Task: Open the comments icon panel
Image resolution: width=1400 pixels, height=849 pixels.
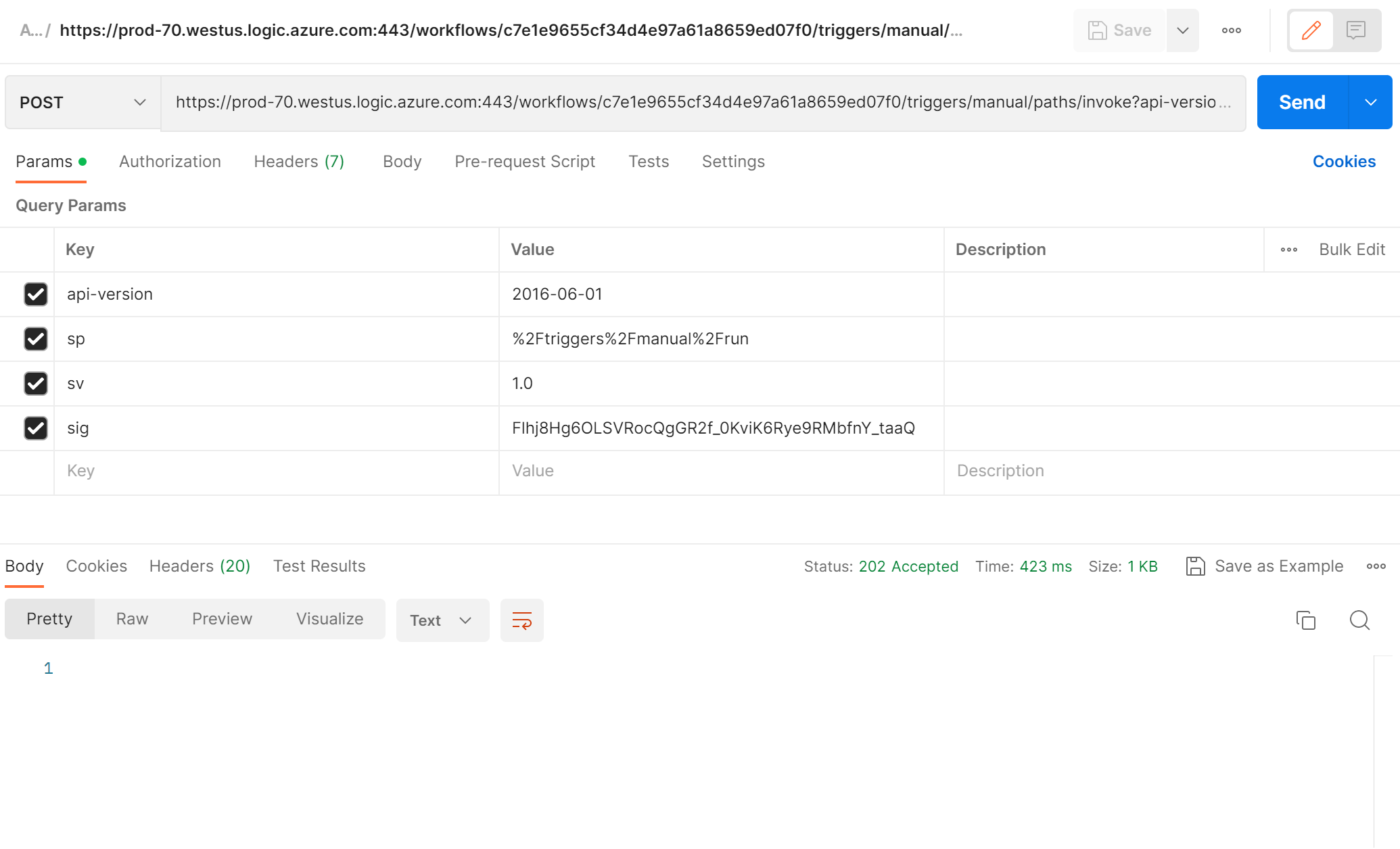Action: 1355,30
